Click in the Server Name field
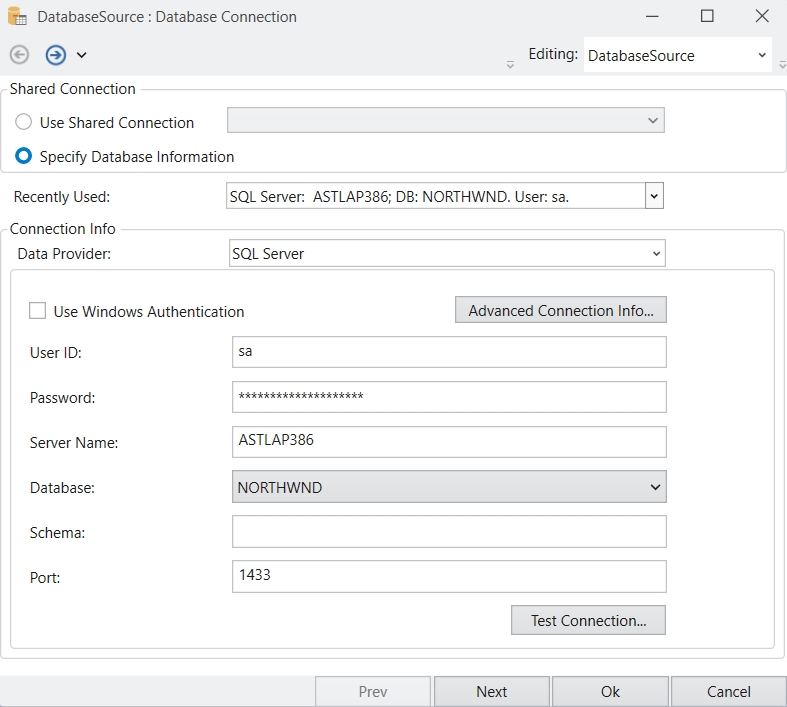Viewport: 787px width, 707px height. (448, 441)
